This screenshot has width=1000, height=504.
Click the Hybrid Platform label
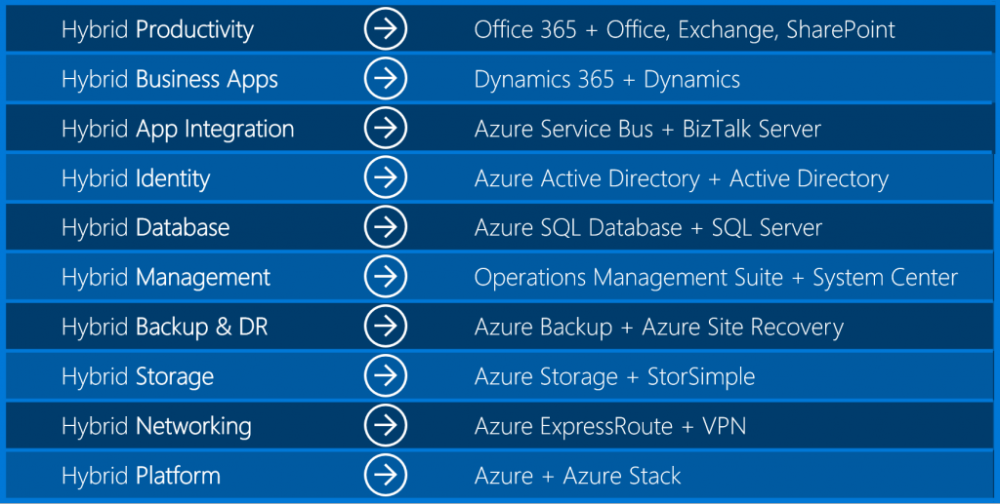click(140, 476)
